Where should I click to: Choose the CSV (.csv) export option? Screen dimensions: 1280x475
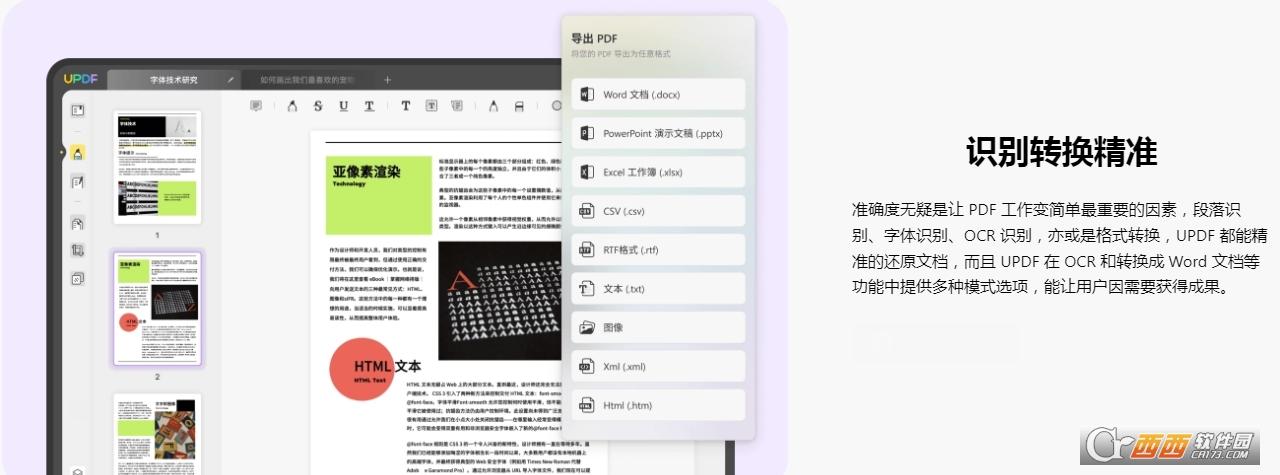(658, 211)
